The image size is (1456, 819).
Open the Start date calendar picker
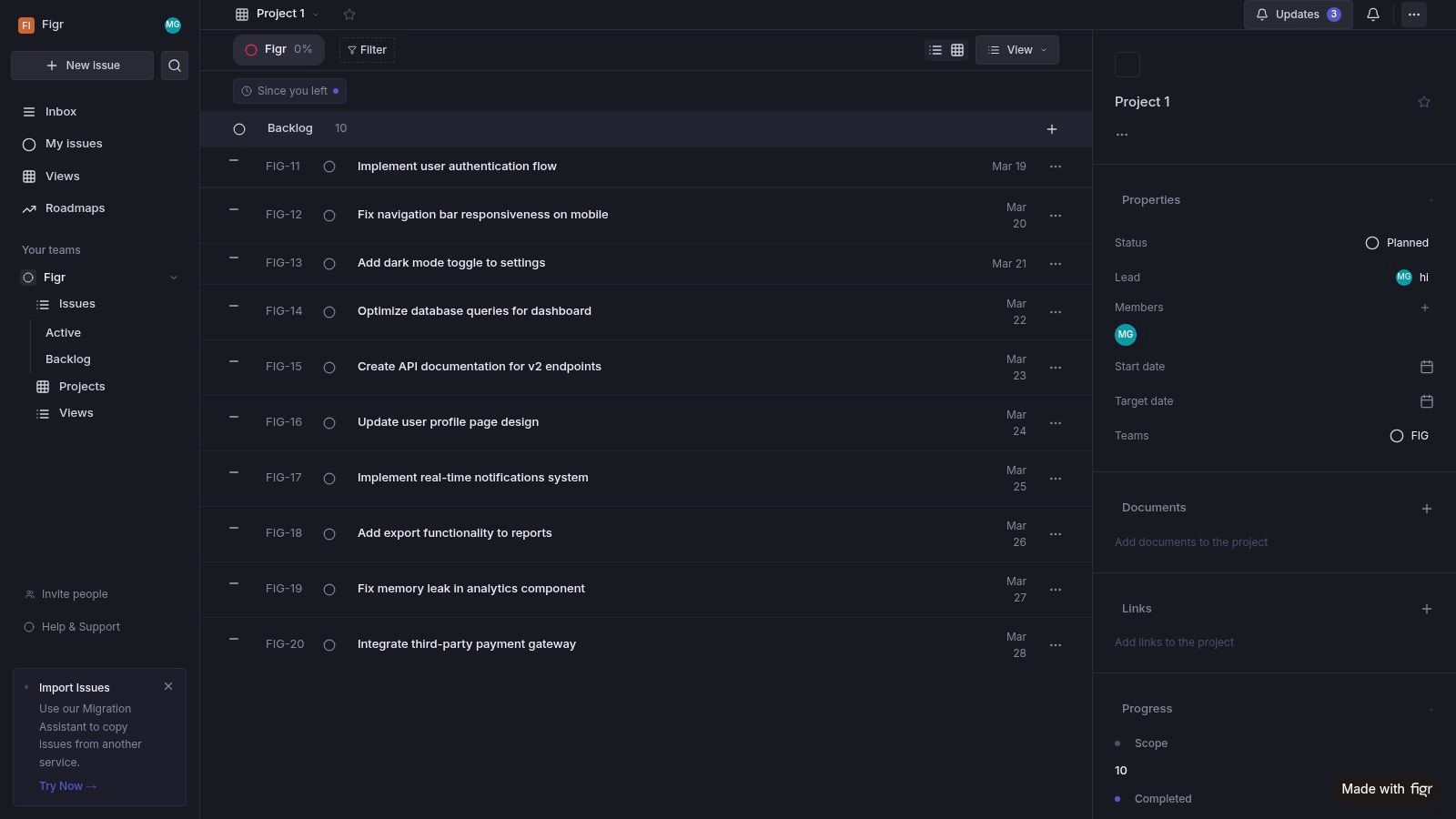pos(1426,367)
